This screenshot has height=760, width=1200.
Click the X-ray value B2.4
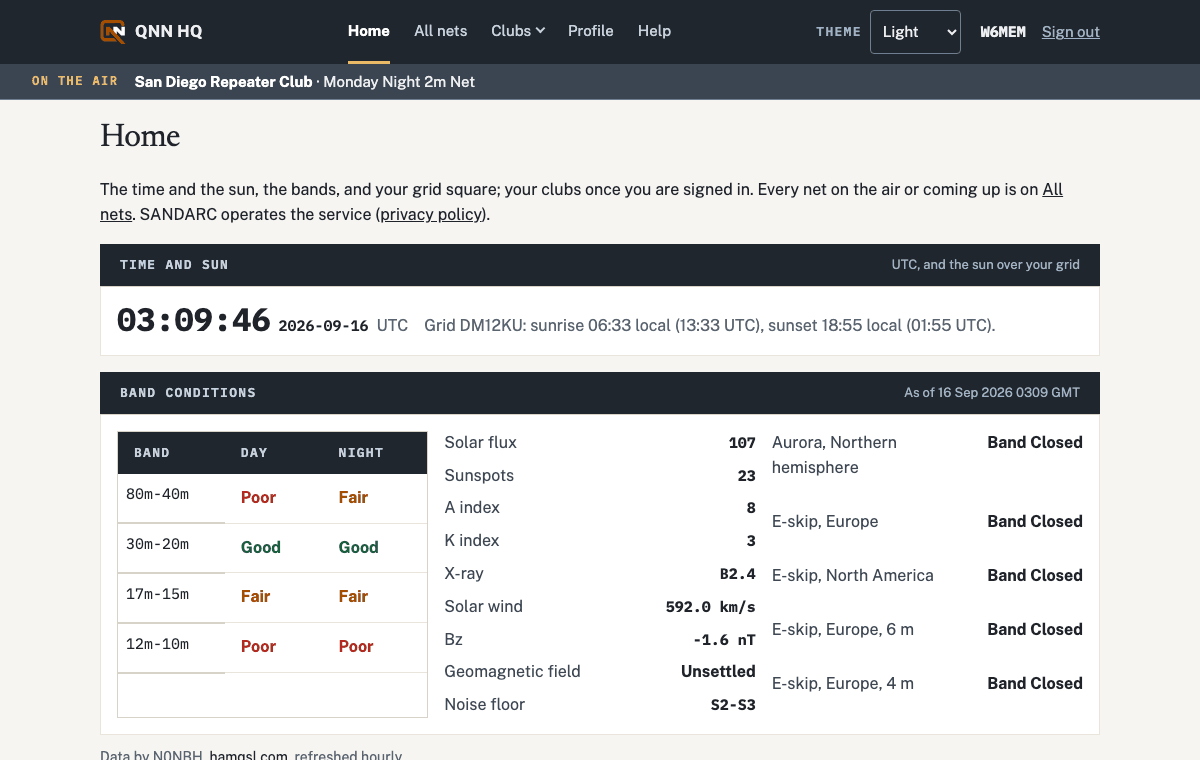[738, 574]
